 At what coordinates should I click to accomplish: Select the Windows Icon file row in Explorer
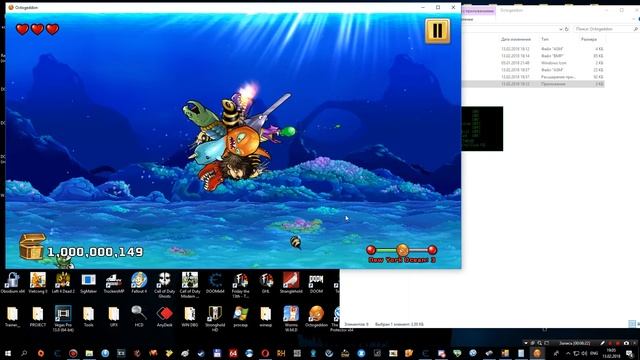point(533,63)
